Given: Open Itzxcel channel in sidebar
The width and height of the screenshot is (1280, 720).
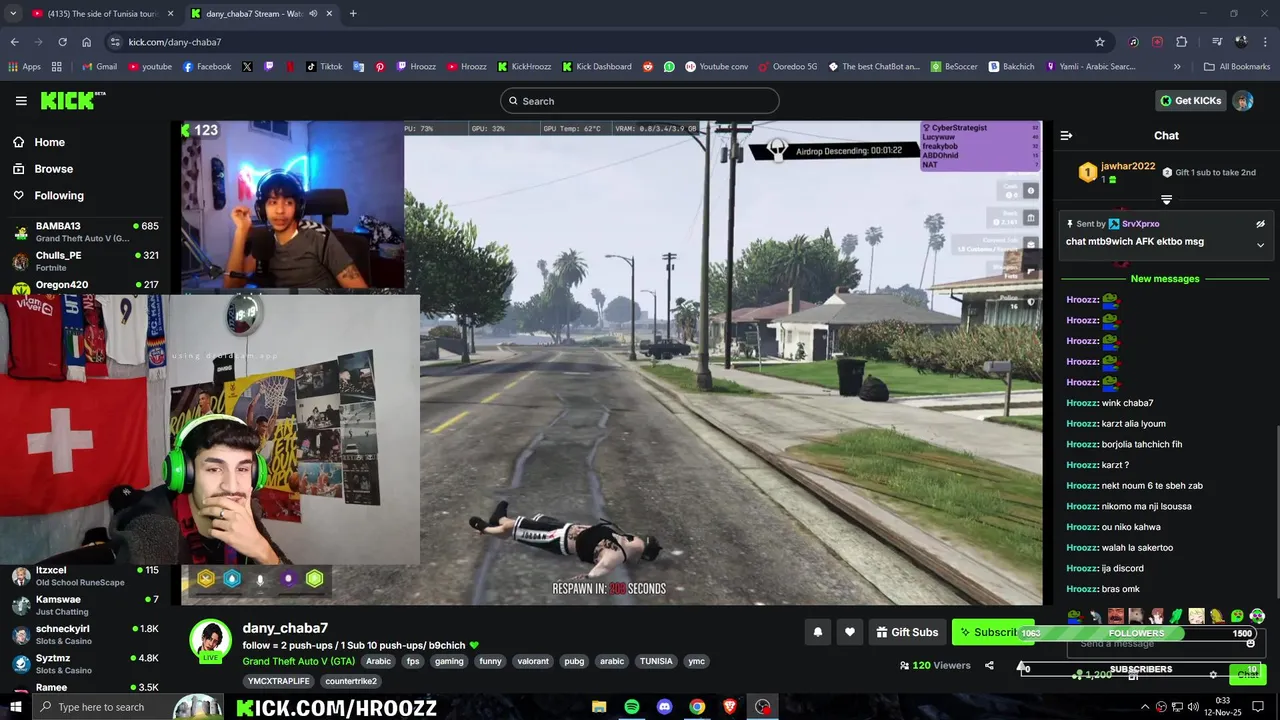Looking at the screenshot, I should (x=85, y=576).
